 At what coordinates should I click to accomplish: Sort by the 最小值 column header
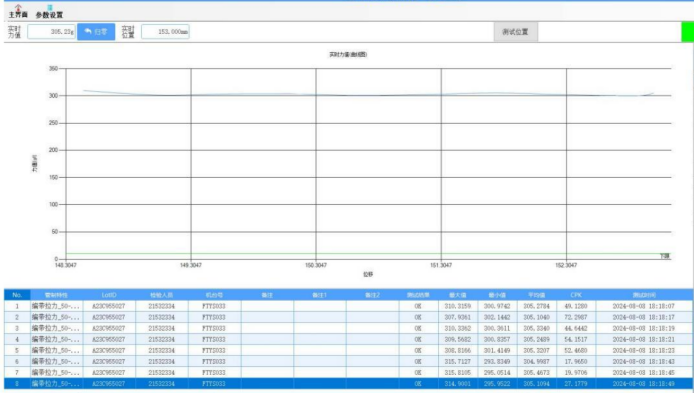pyautogui.click(x=497, y=295)
